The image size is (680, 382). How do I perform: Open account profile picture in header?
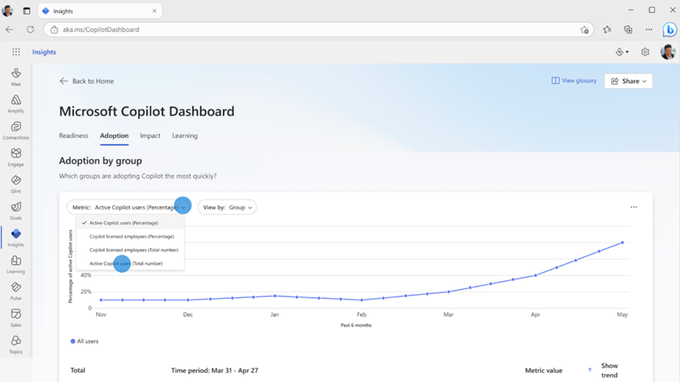(668, 52)
